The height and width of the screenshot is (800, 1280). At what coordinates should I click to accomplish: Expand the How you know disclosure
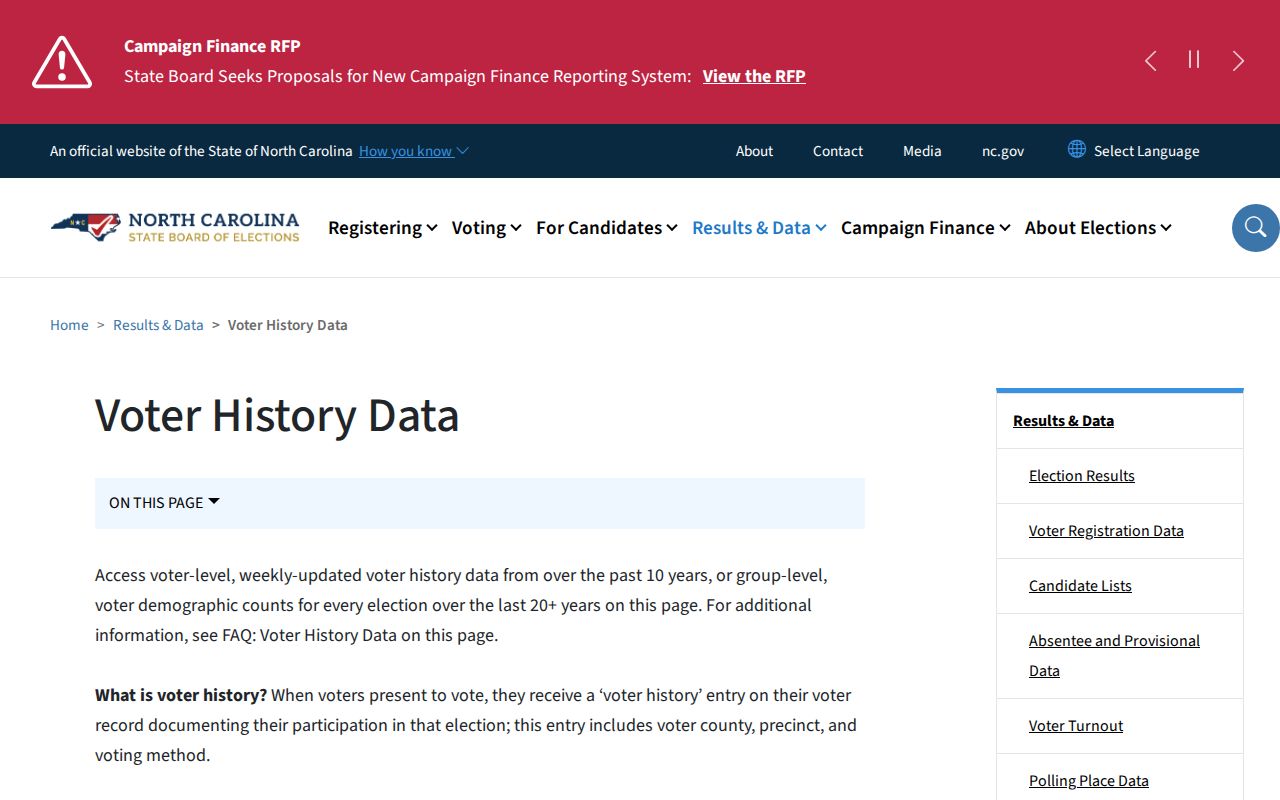pos(413,151)
